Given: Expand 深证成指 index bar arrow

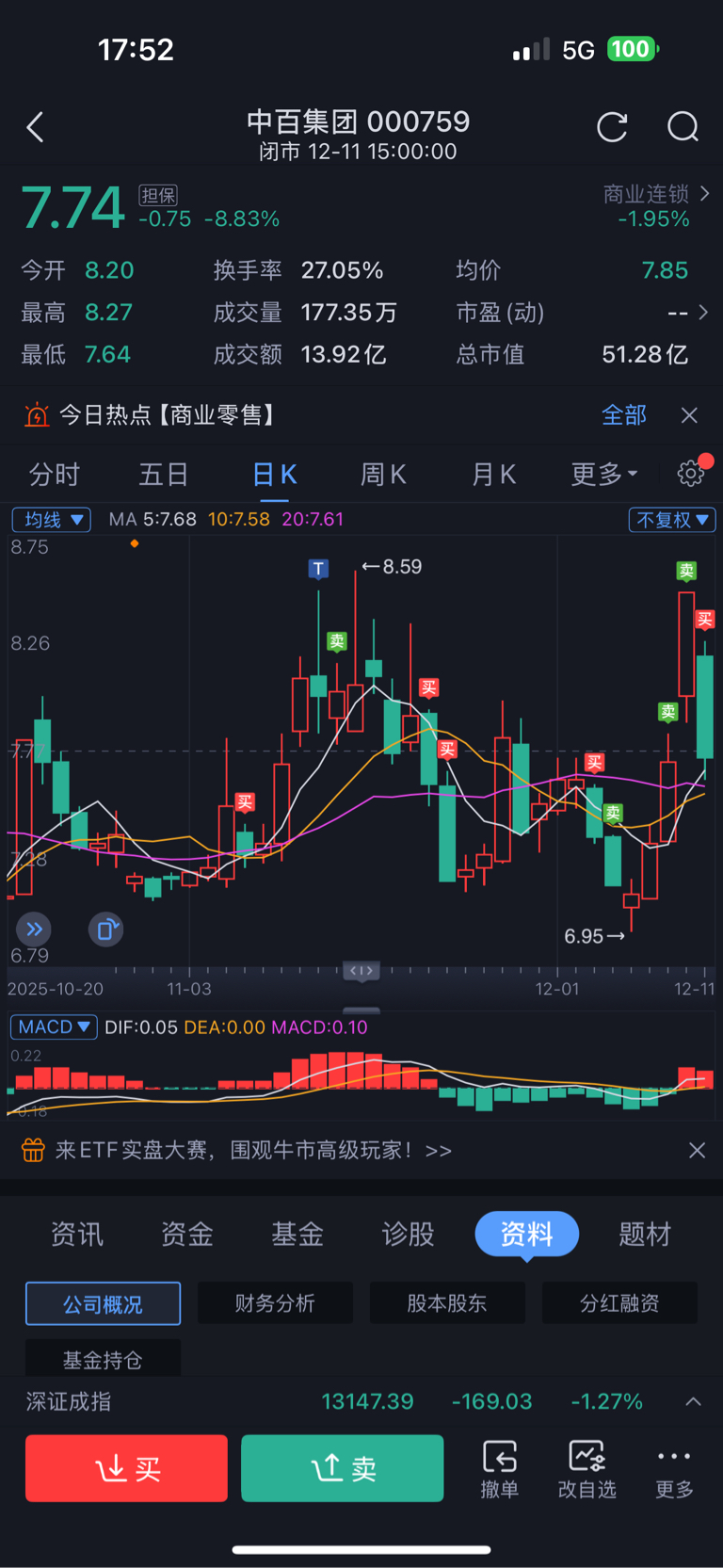Looking at the screenshot, I should (x=694, y=1401).
